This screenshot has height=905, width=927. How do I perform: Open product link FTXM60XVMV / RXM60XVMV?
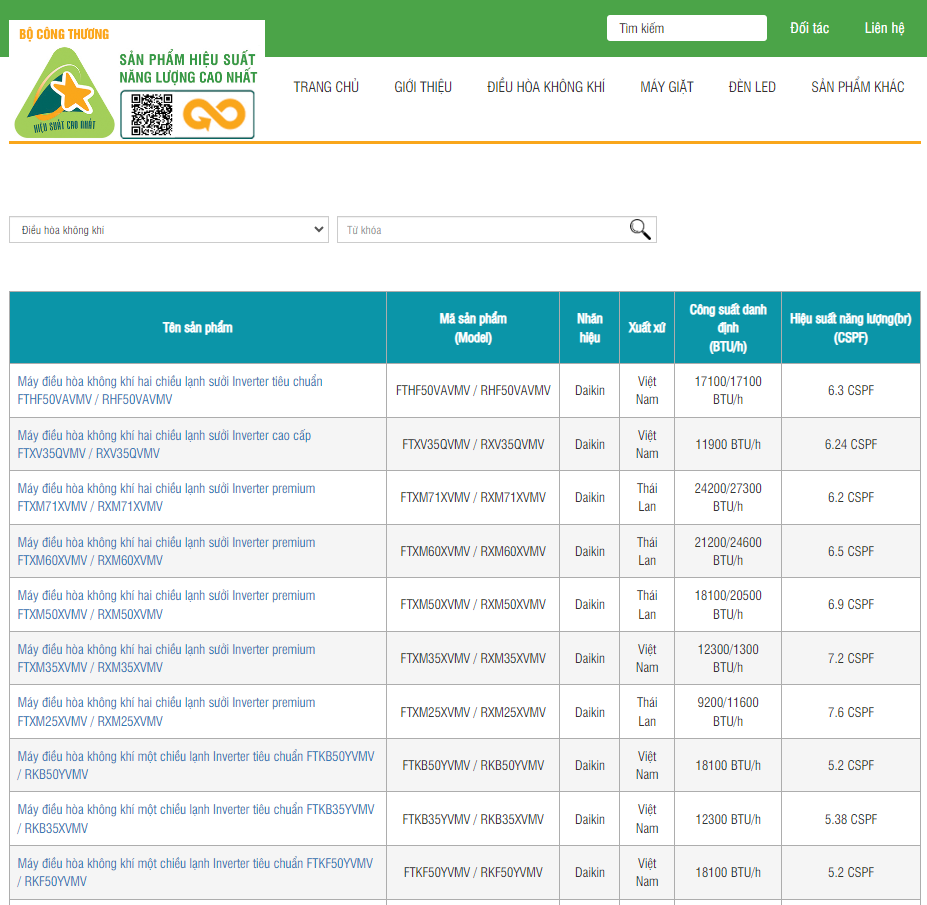tap(166, 551)
